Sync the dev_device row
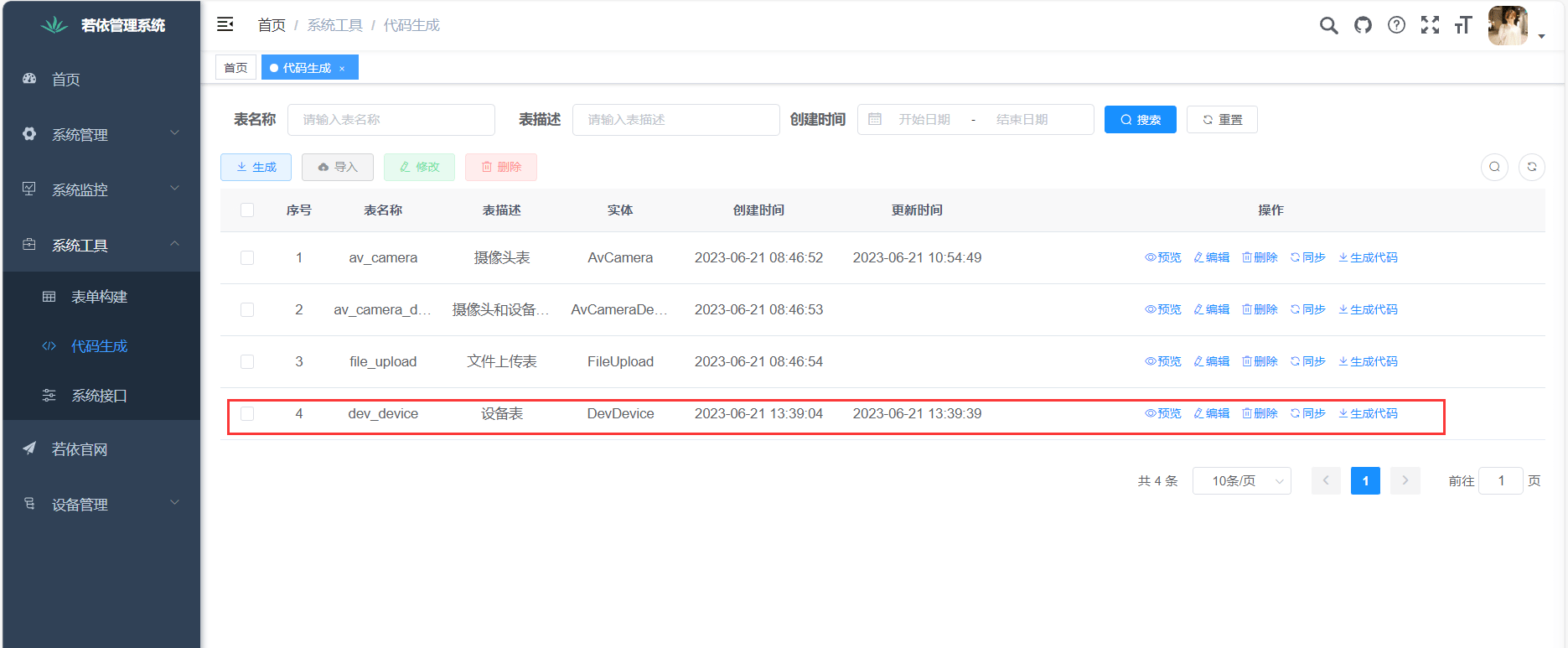The image size is (1568, 648). (x=1308, y=413)
